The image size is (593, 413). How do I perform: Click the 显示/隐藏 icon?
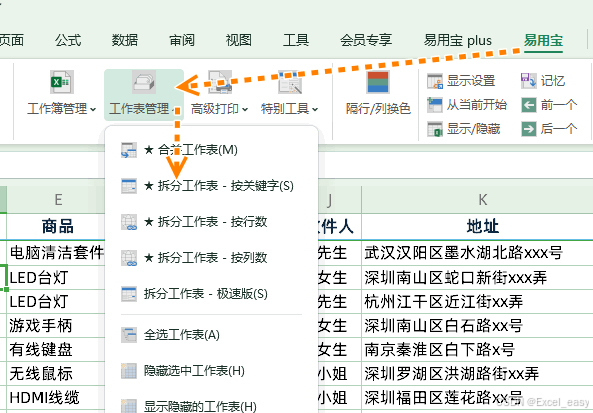435,129
